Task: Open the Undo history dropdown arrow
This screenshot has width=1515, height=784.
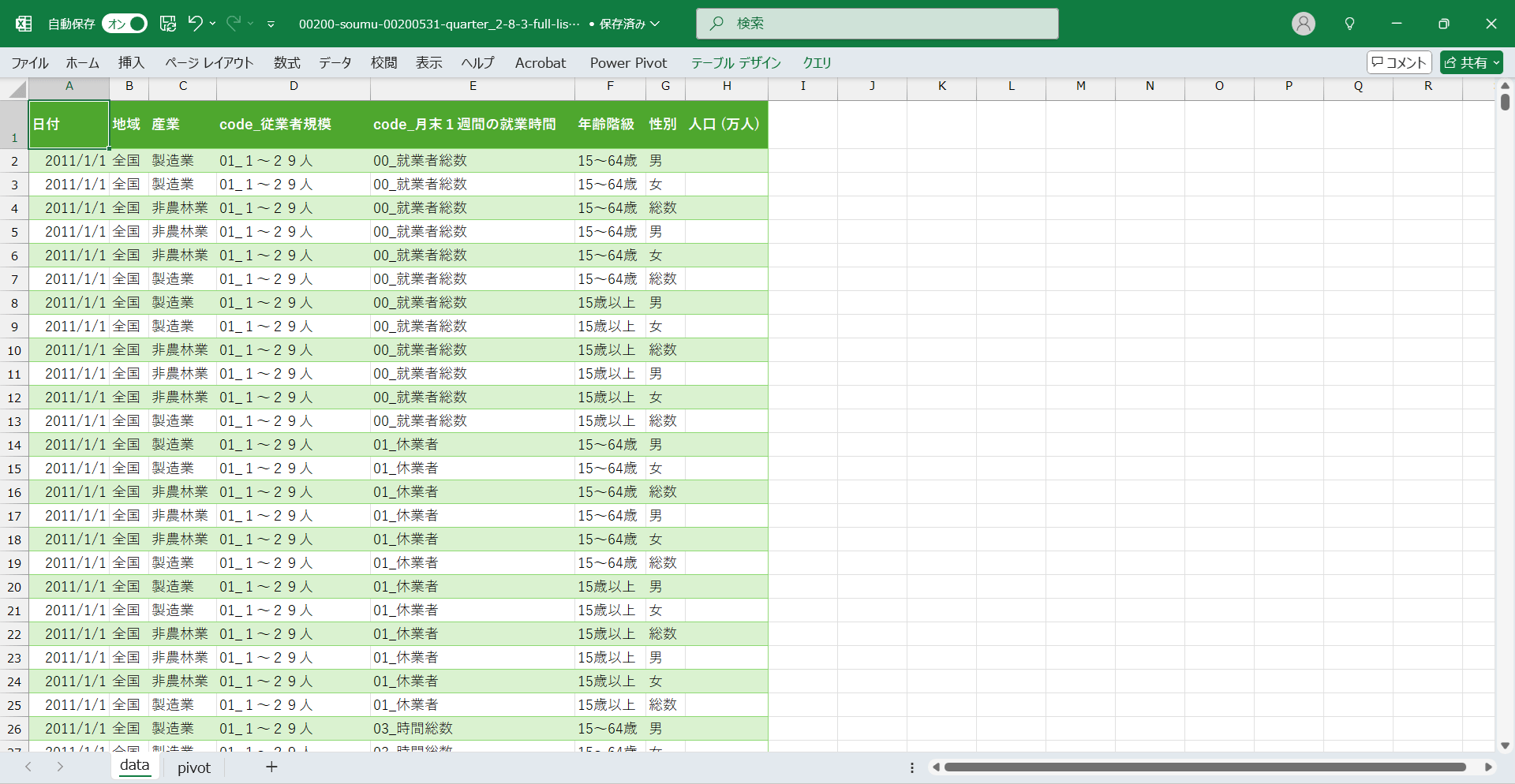Action: [213, 24]
